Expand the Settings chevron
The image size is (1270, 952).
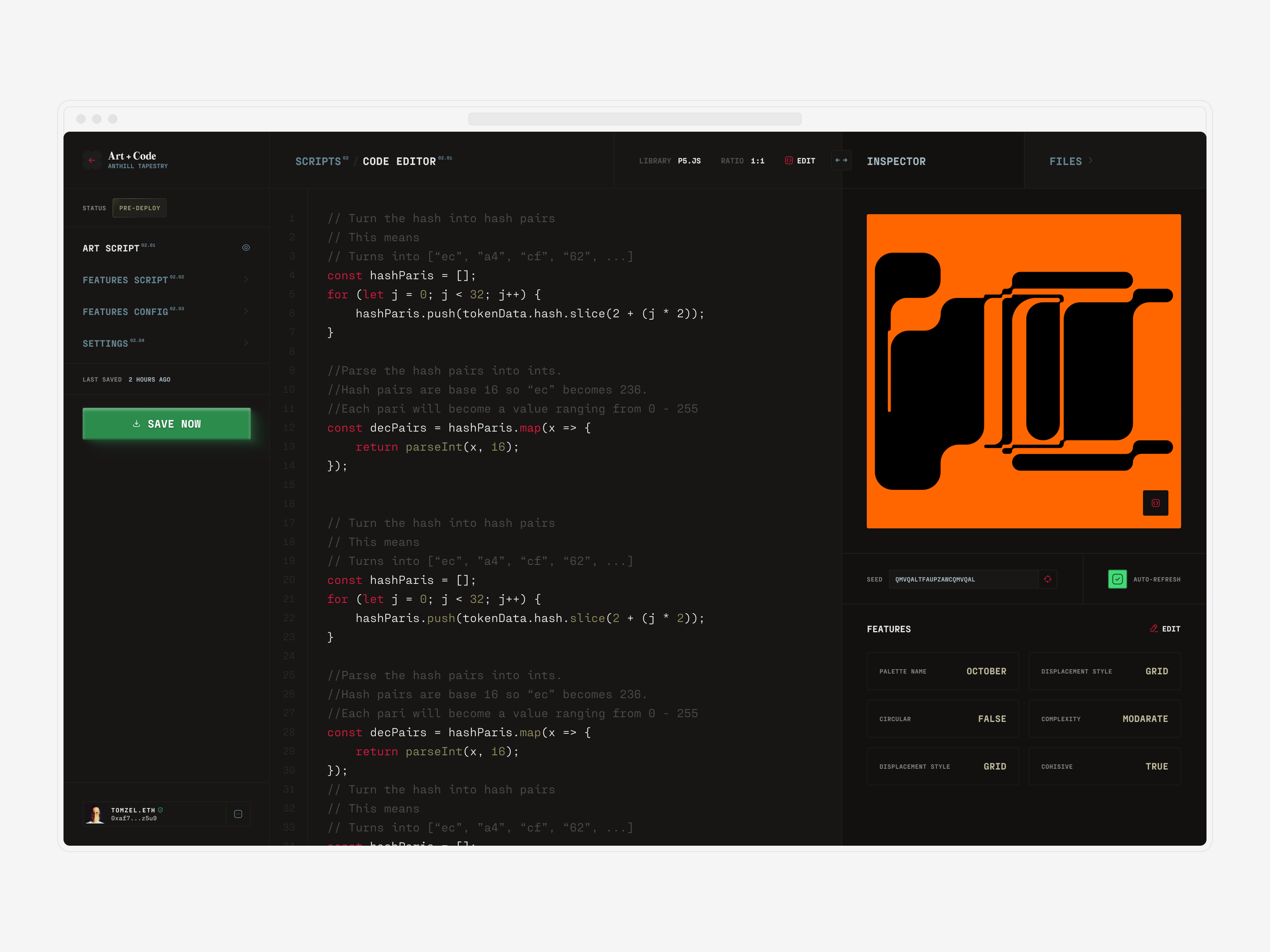[x=246, y=343]
